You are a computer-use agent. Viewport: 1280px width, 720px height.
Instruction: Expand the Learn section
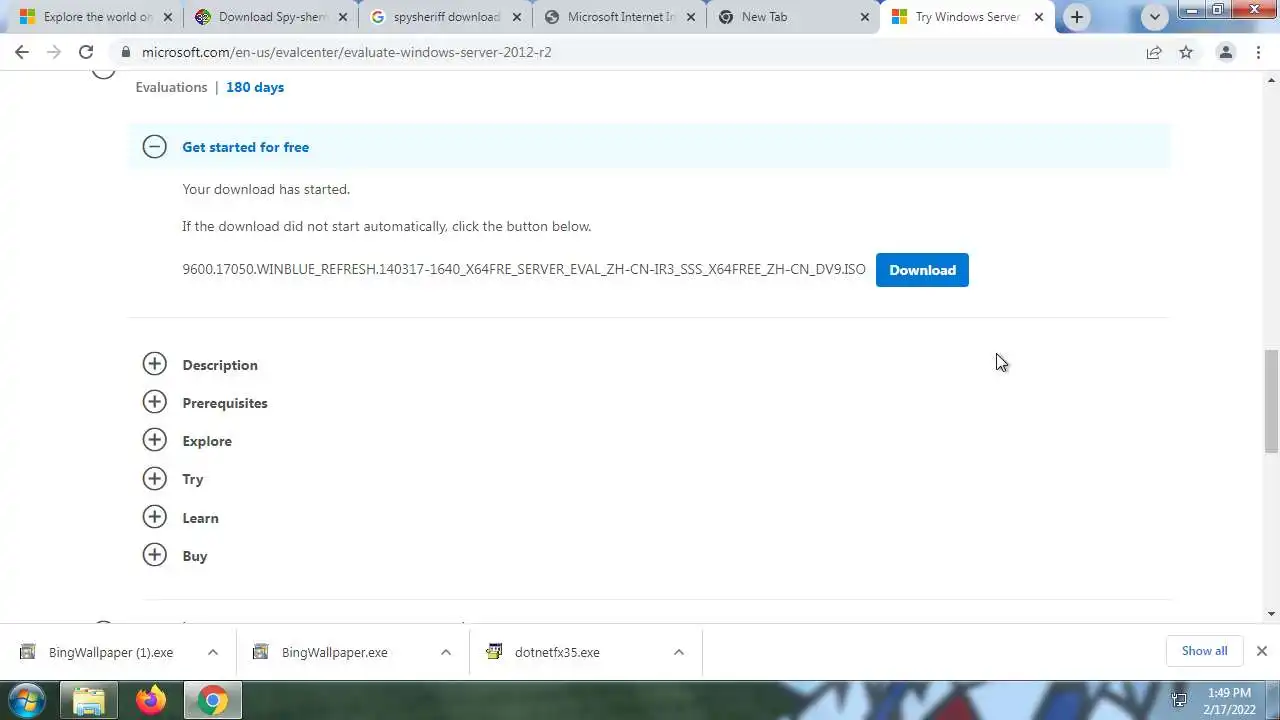[x=154, y=517]
